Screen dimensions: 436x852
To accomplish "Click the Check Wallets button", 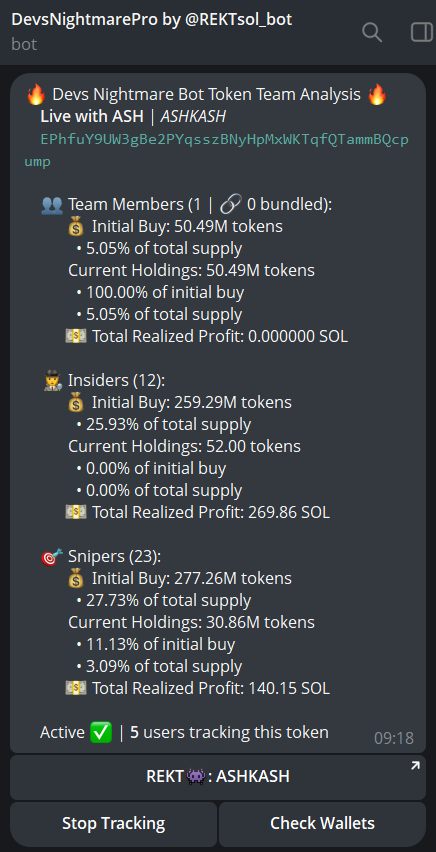I will click(322, 824).
